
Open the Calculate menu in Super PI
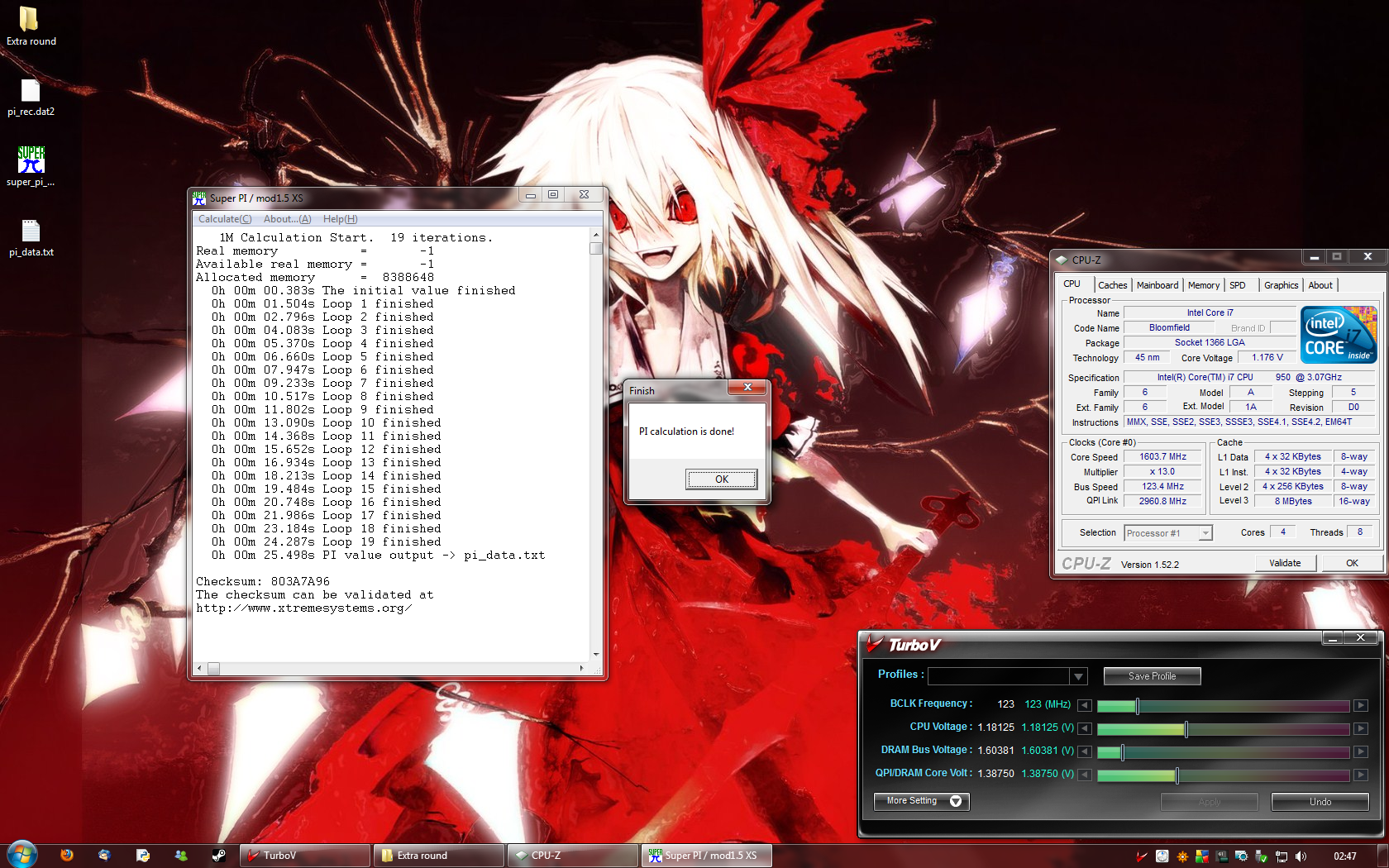(224, 219)
